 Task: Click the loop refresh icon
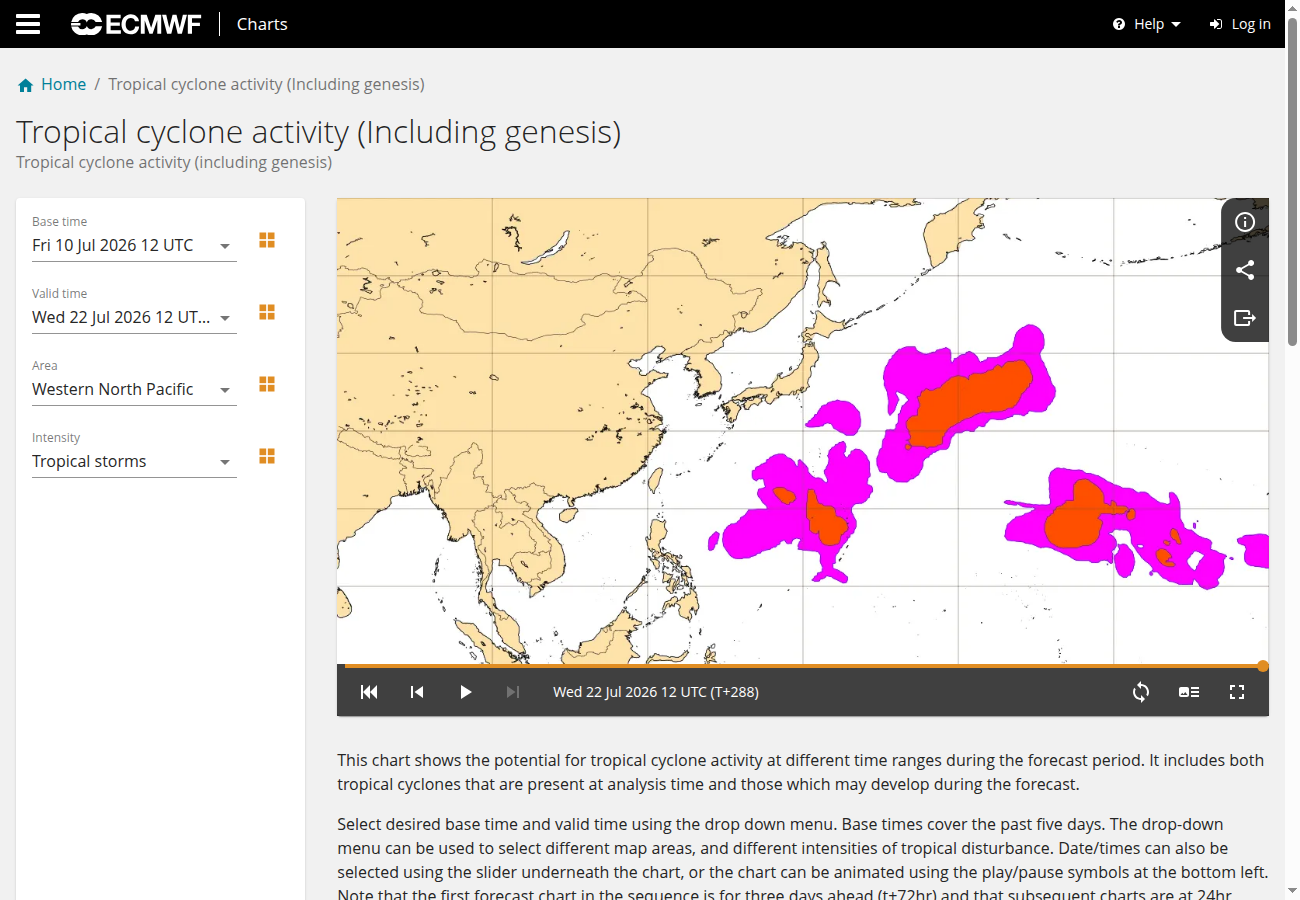[1141, 692]
